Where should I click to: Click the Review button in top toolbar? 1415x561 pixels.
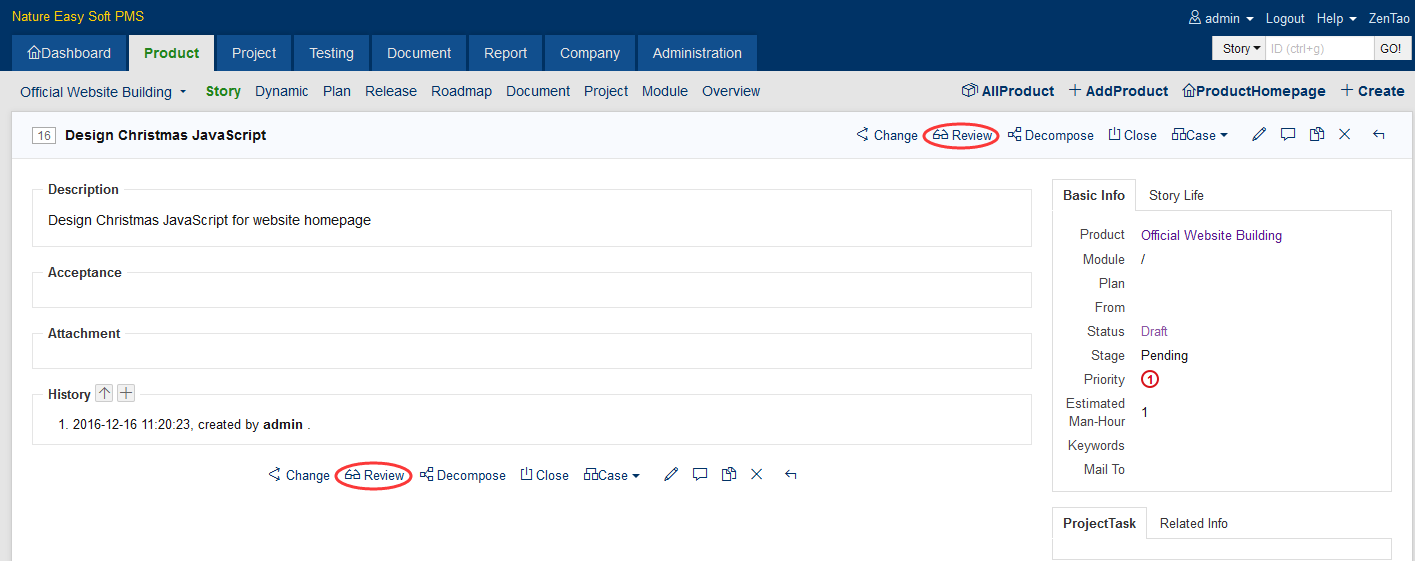[x=962, y=135]
